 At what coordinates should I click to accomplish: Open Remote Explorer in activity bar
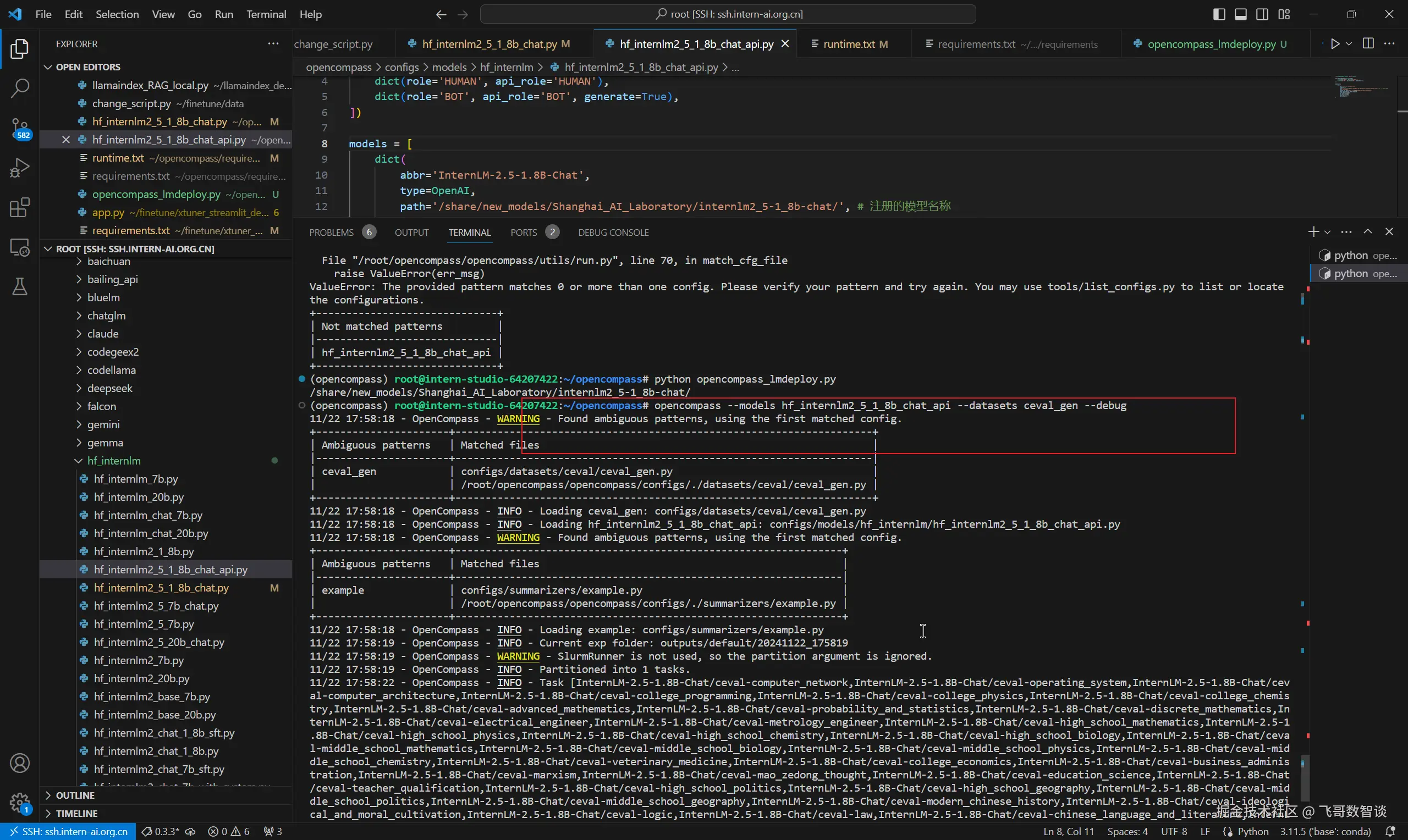(x=20, y=247)
